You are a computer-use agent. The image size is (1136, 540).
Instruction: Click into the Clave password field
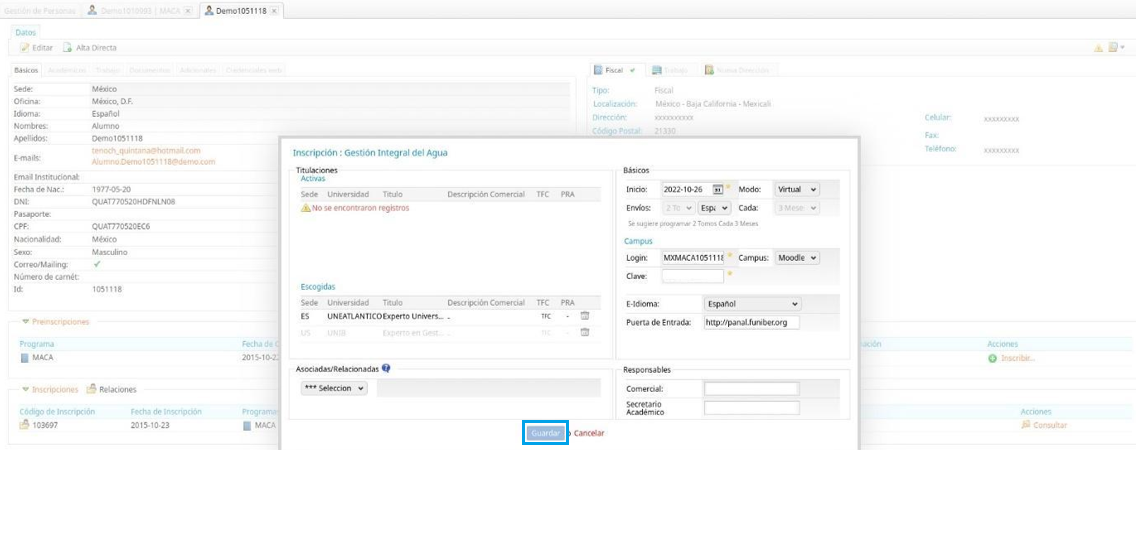692,276
